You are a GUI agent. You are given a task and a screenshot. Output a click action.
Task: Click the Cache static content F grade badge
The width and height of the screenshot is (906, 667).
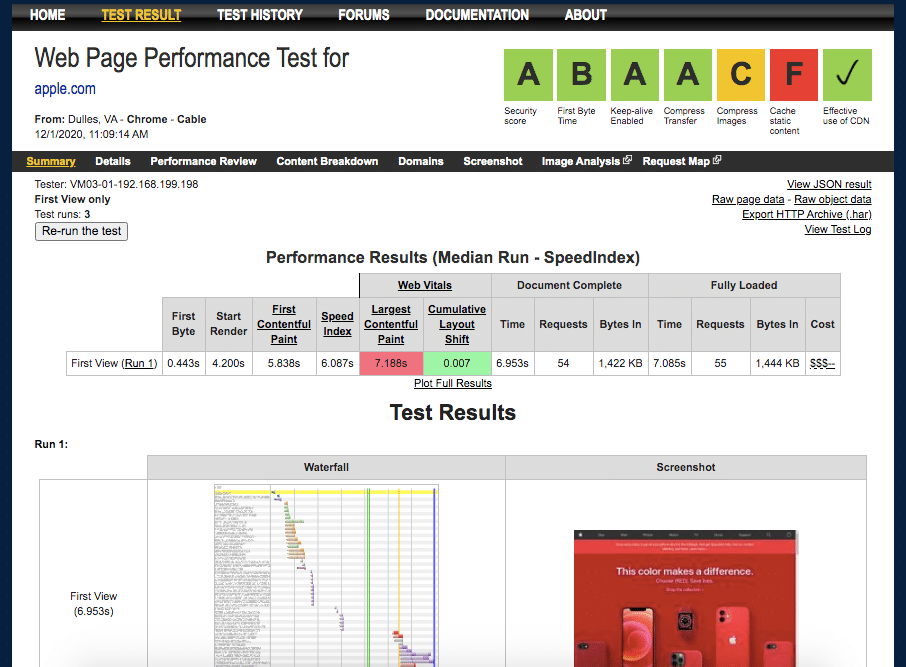click(794, 75)
